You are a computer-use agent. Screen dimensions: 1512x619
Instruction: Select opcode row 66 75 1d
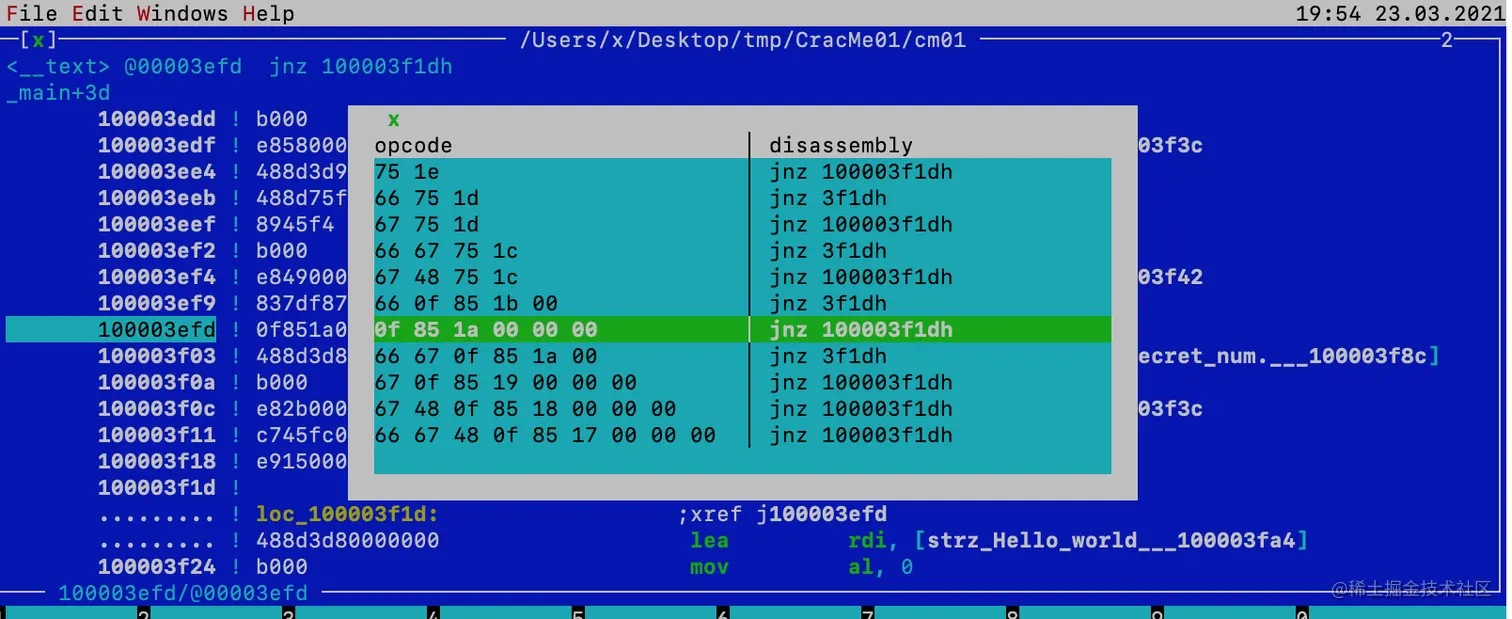pos(742,198)
